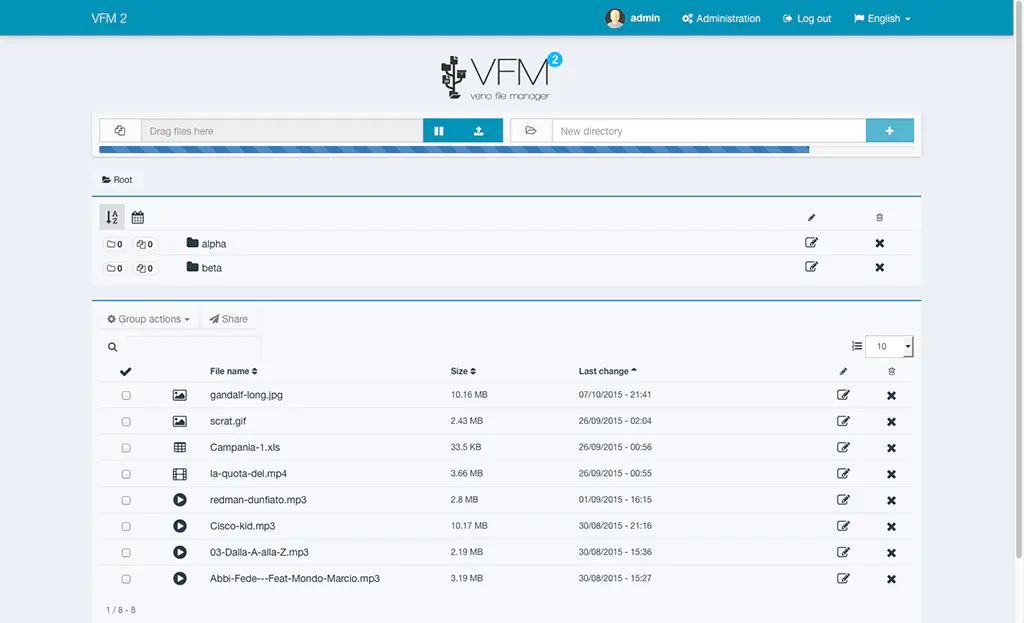Pause the upload with the pause icon
The width and height of the screenshot is (1024, 623).
pyautogui.click(x=439, y=131)
